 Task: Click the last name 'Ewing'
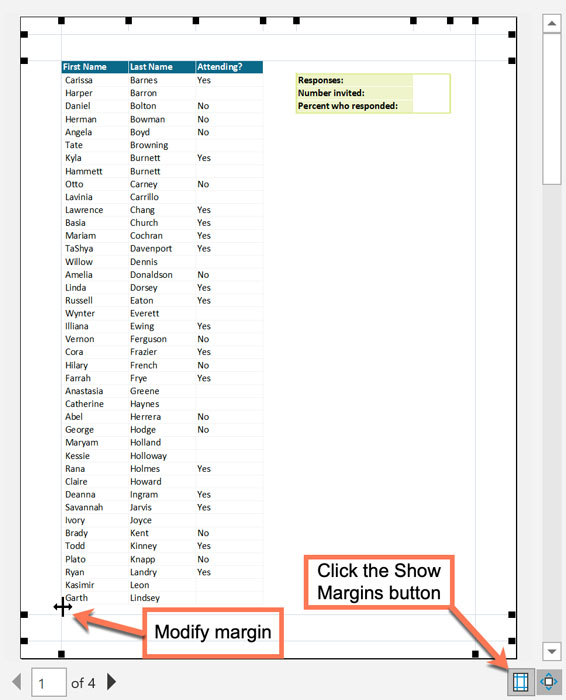click(142, 326)
